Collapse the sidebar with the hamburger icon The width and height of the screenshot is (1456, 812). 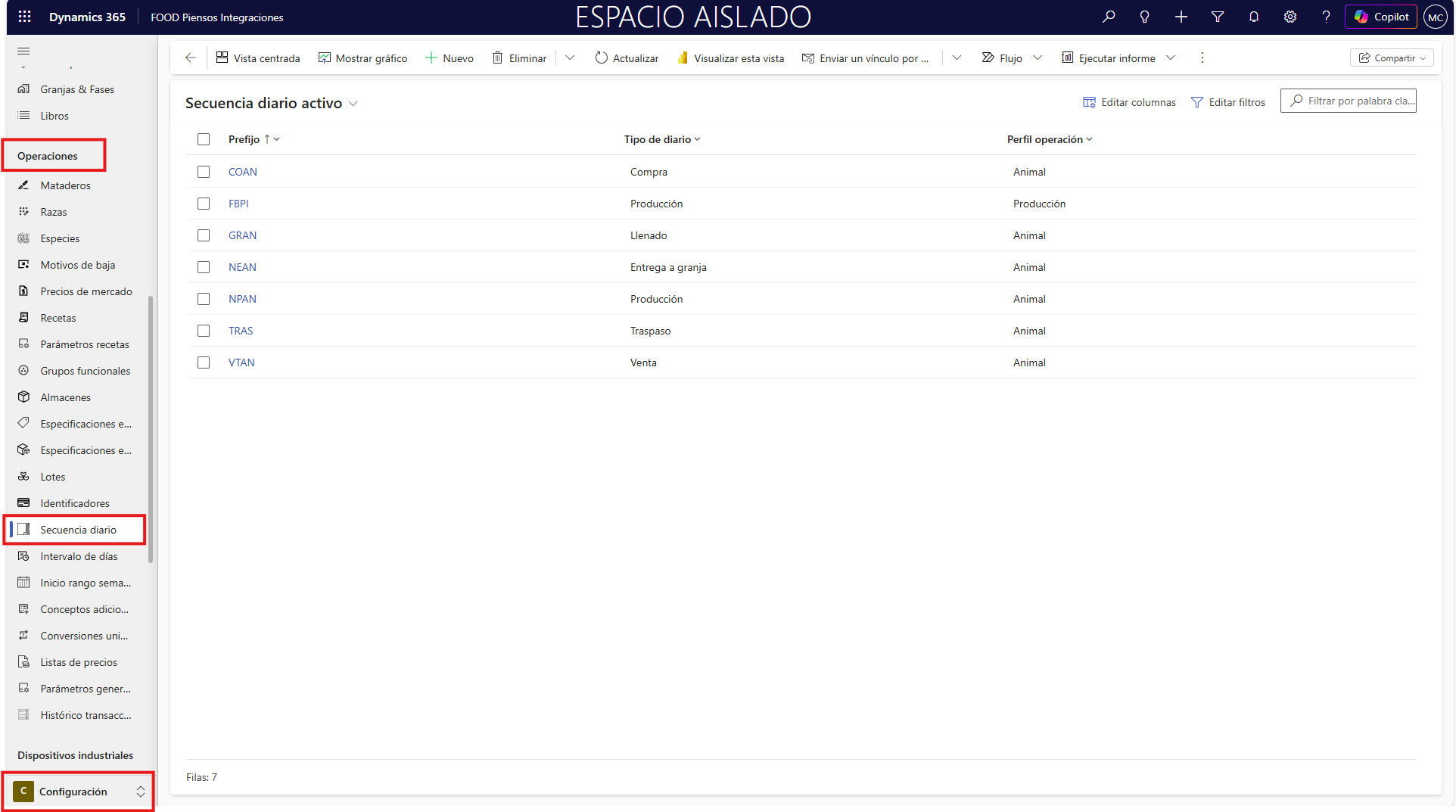click(23, 51)
